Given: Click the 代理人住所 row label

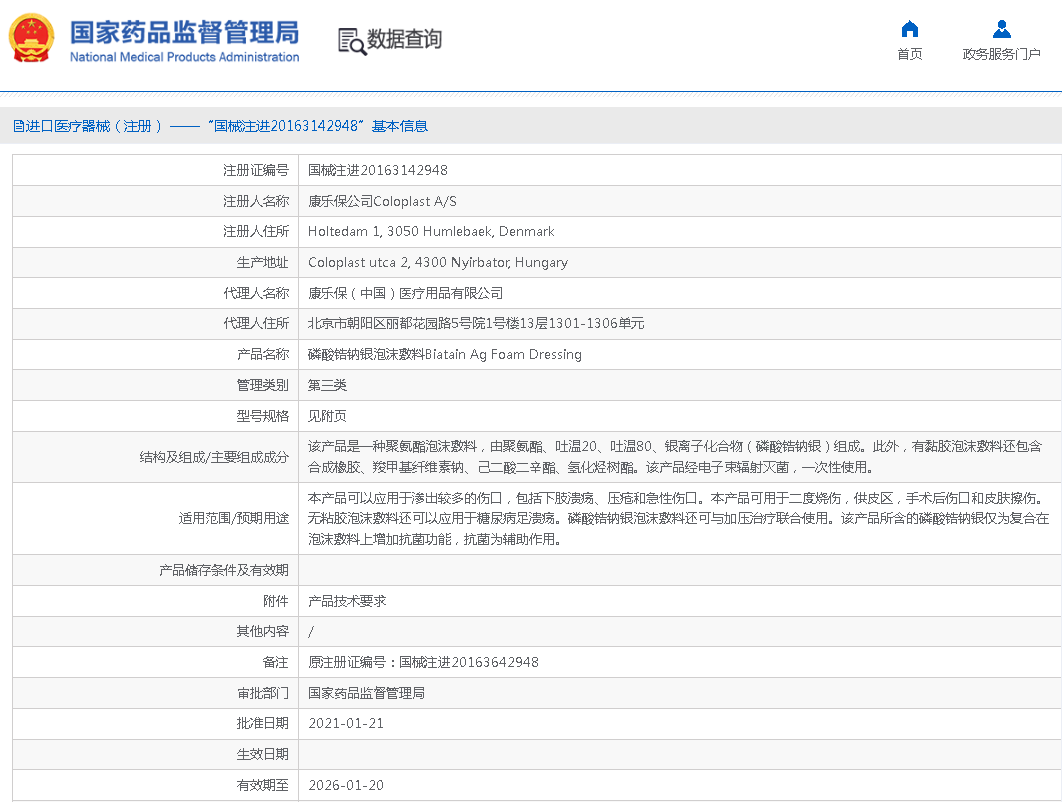Looking at the screenshot, I should 256,324.
